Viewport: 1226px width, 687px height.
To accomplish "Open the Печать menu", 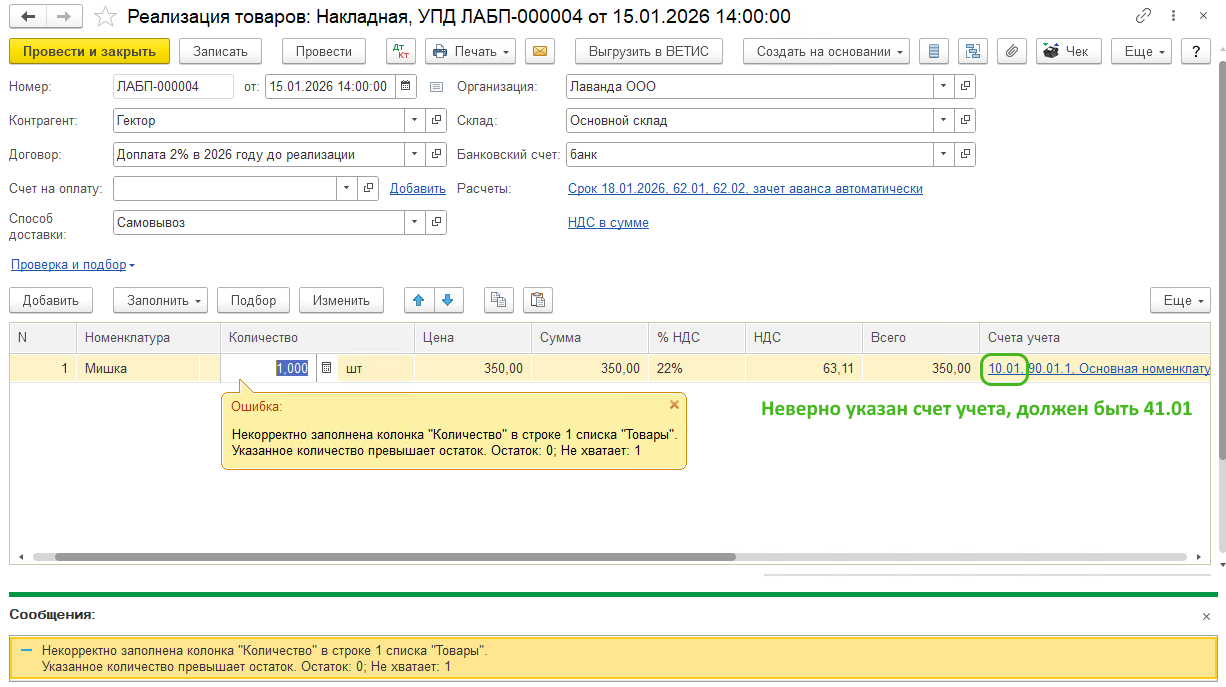I will click(x=470, y=51).
